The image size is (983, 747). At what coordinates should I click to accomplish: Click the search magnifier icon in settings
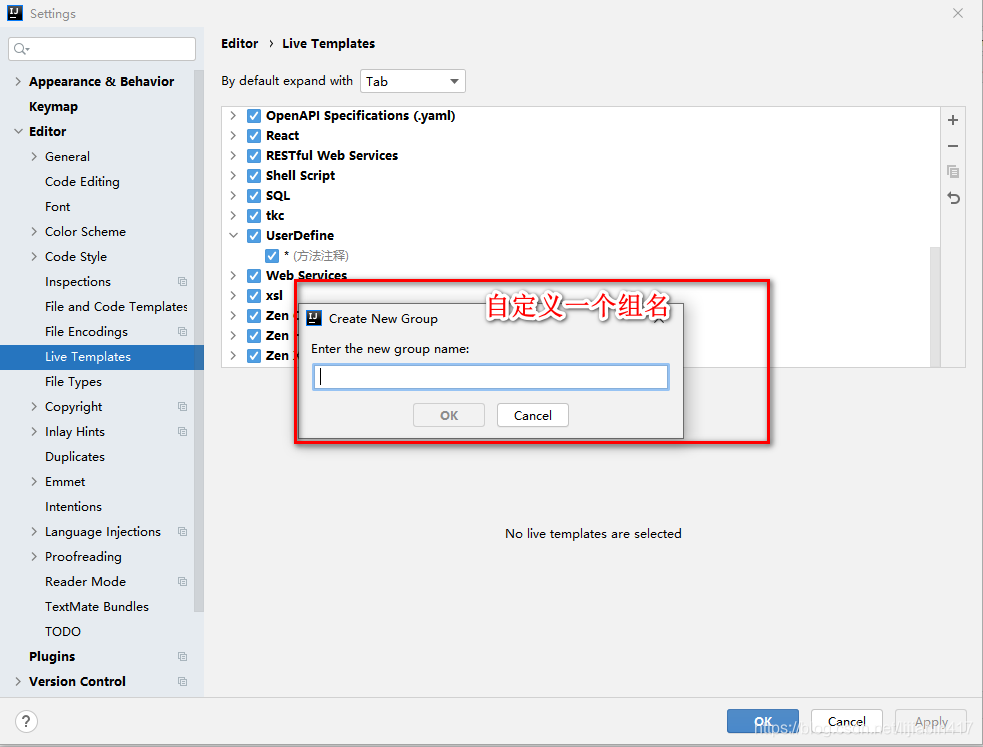point(21,49)
